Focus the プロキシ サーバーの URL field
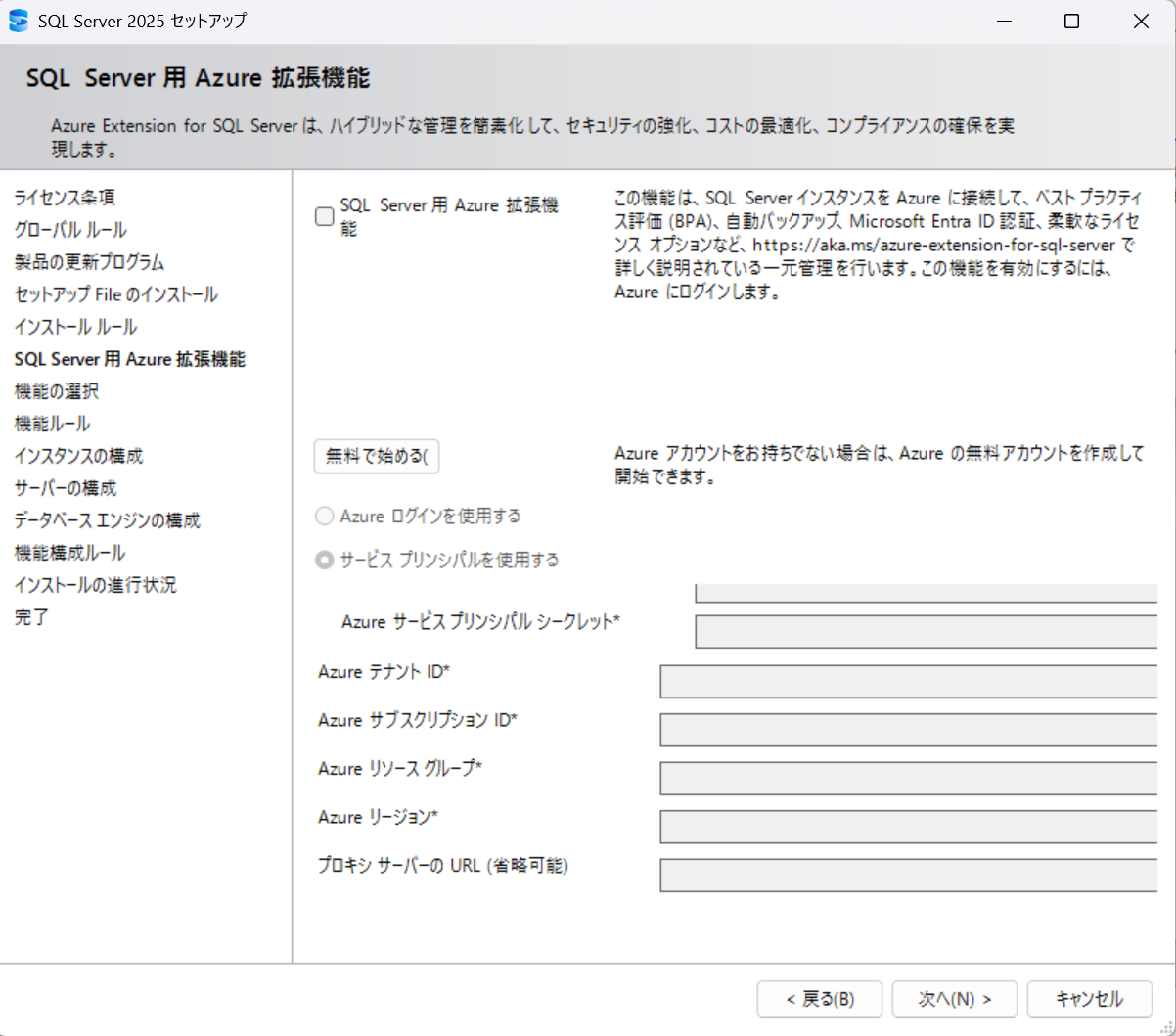Screen dimensions: 1176x1036 pyautogui.click(x=908, y=875)
